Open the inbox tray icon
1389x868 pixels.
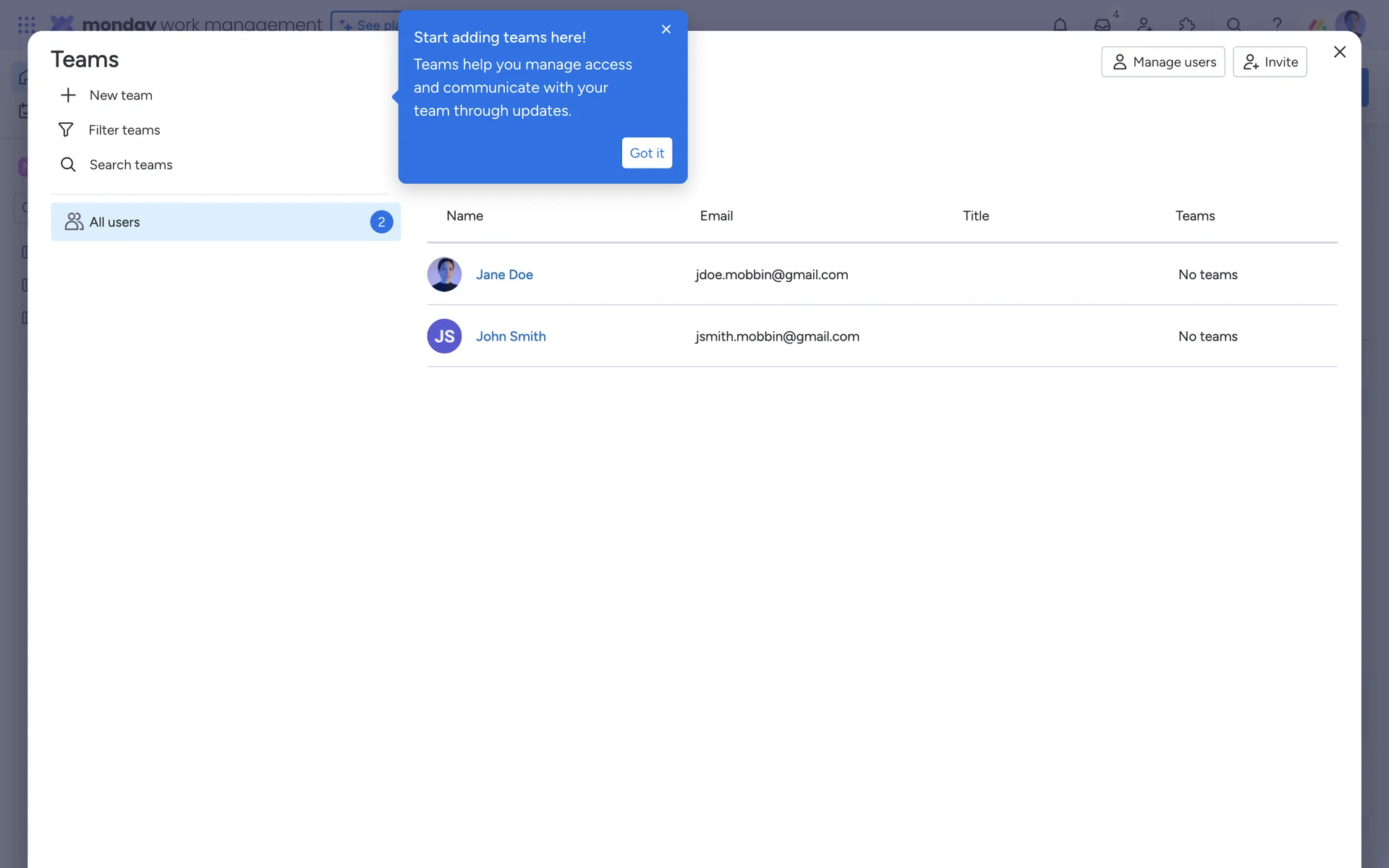(1102, 25)
